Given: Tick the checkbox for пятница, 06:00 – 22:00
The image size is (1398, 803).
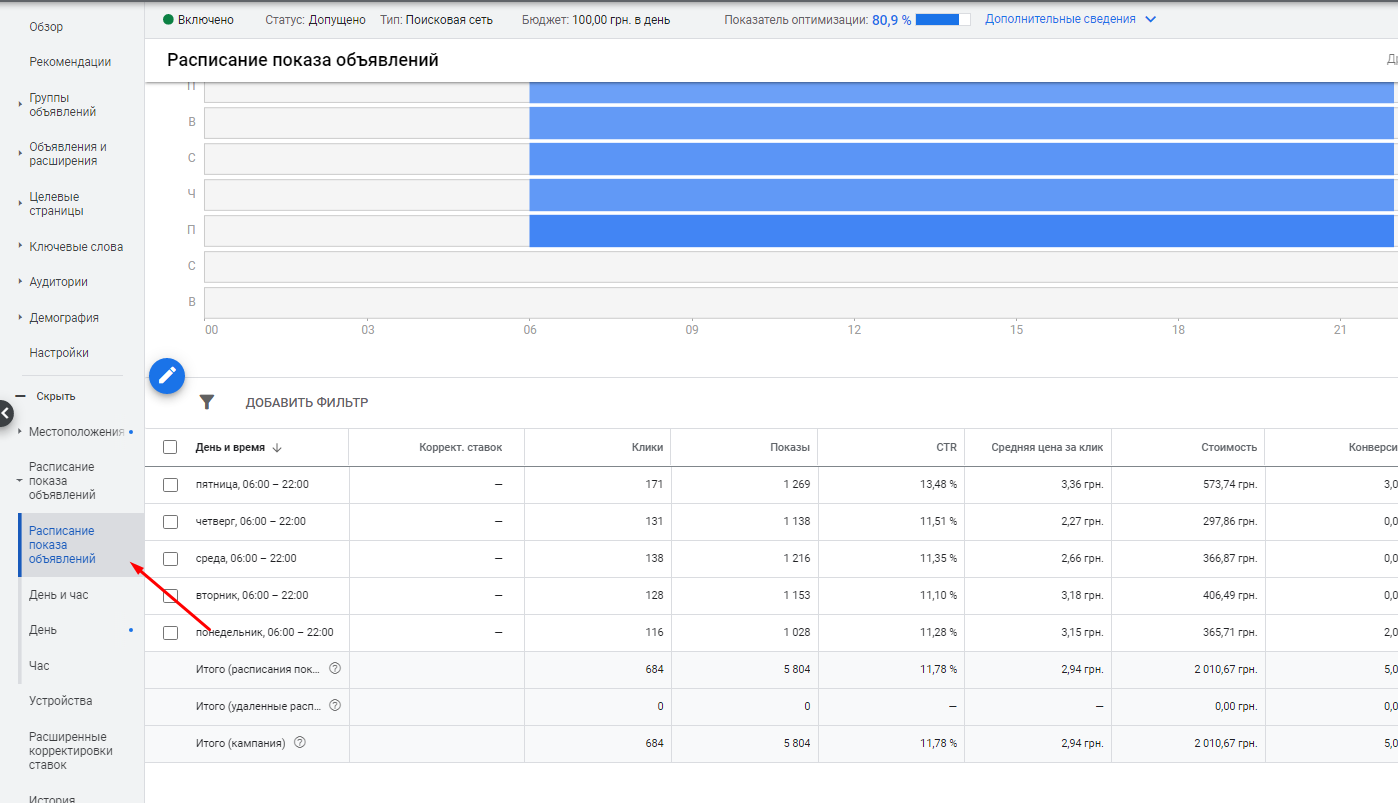Looking at the screenshot, I should (170, 485).
